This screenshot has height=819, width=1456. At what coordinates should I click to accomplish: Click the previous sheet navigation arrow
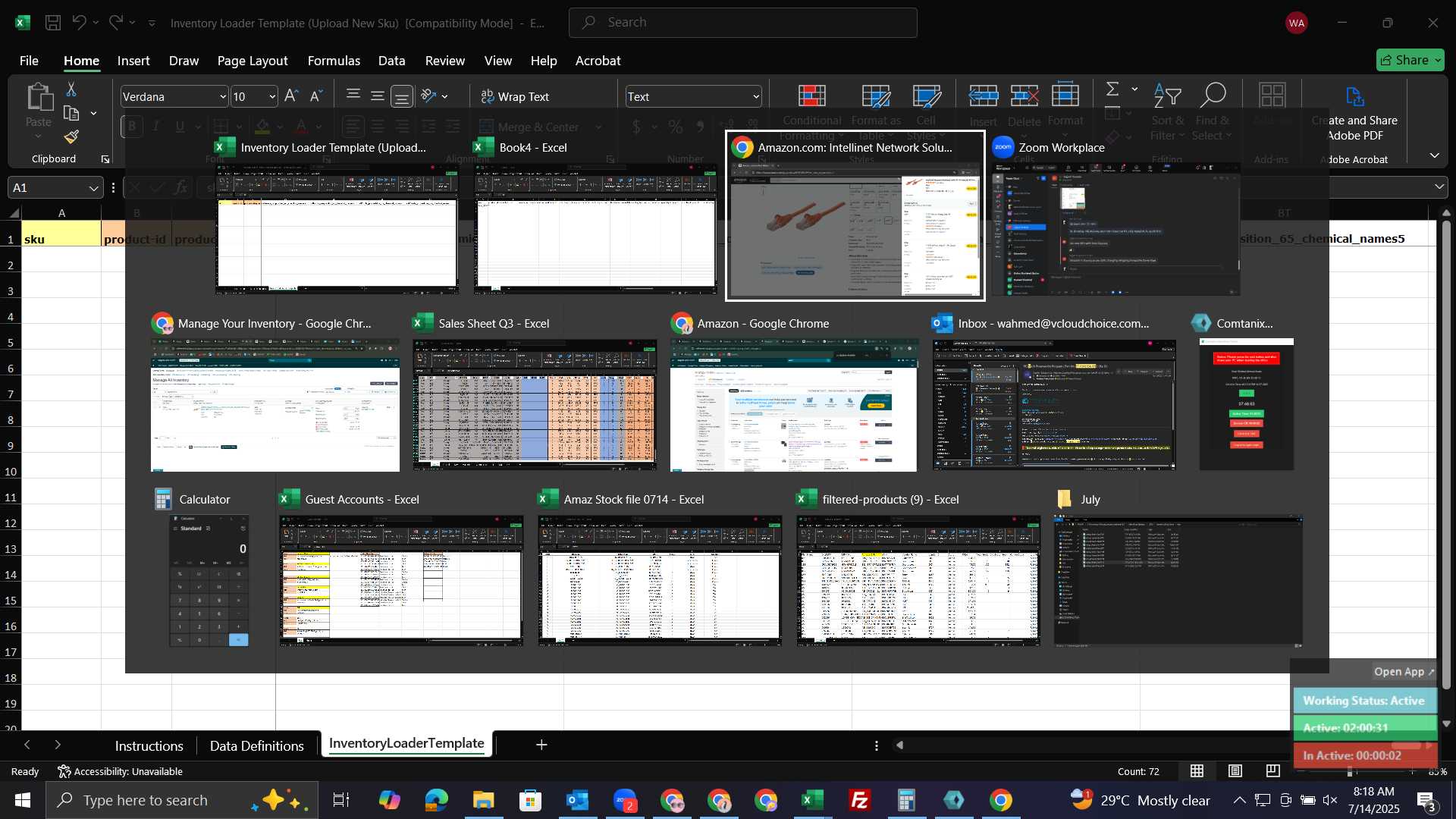(27, 745)
